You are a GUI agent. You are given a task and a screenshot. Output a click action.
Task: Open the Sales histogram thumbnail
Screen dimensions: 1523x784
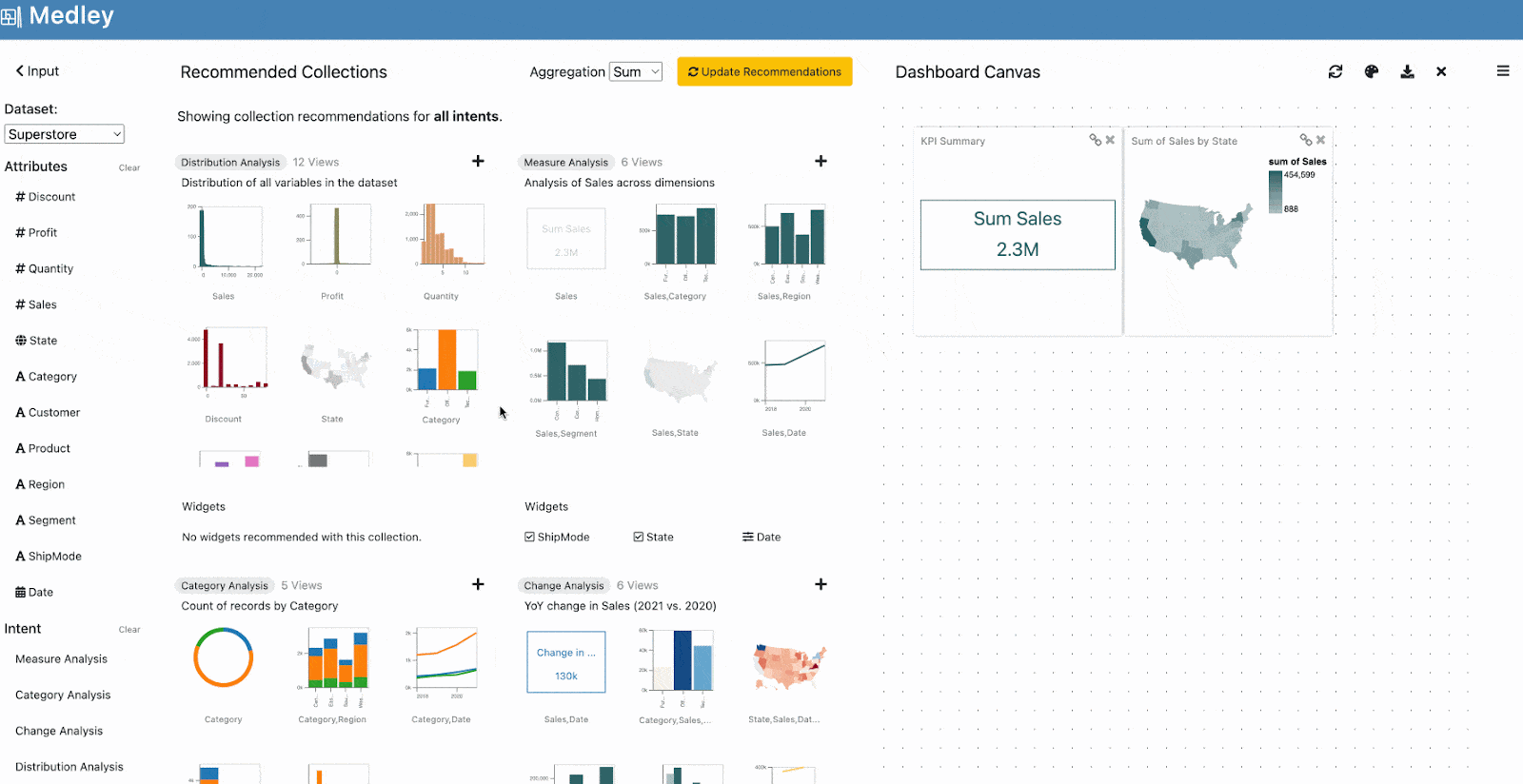[224, 243]
